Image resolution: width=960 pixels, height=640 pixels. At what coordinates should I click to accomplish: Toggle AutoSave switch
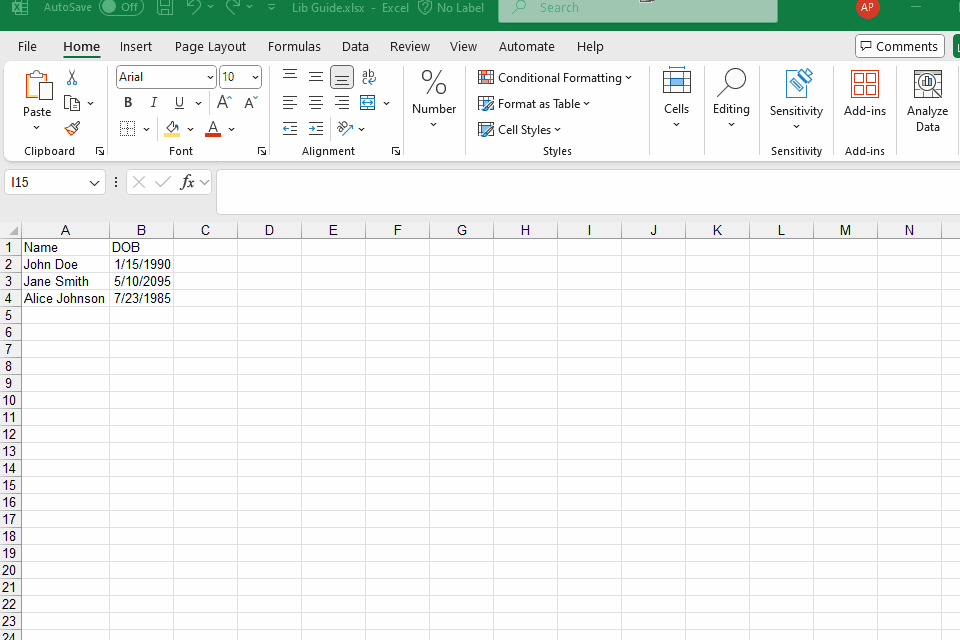point(121,7)
